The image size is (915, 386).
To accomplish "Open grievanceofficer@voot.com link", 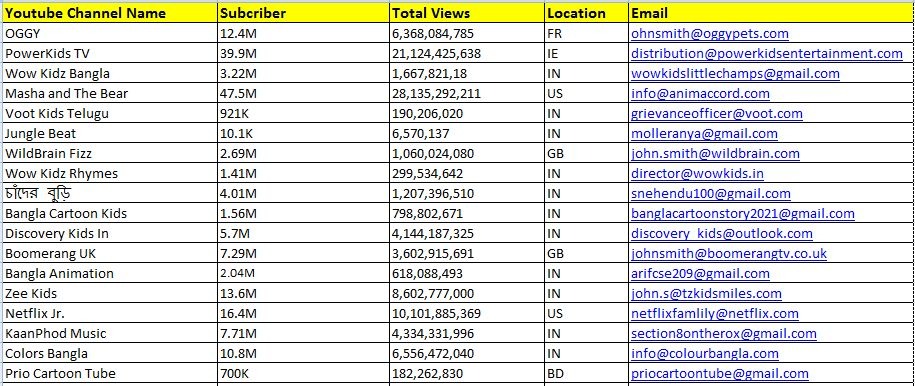I will 717,113.
